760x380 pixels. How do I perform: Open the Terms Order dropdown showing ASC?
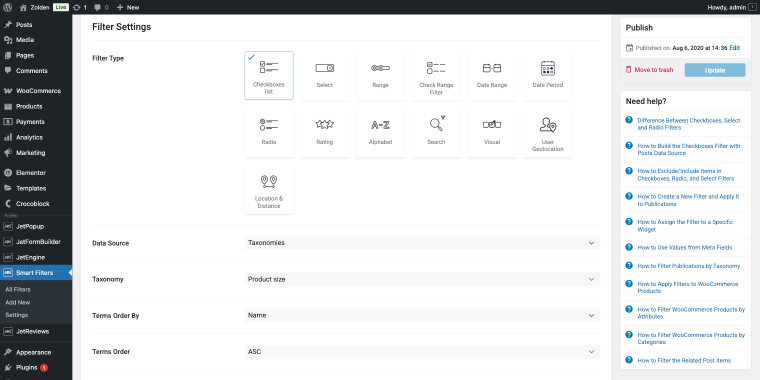pos(422,351)
